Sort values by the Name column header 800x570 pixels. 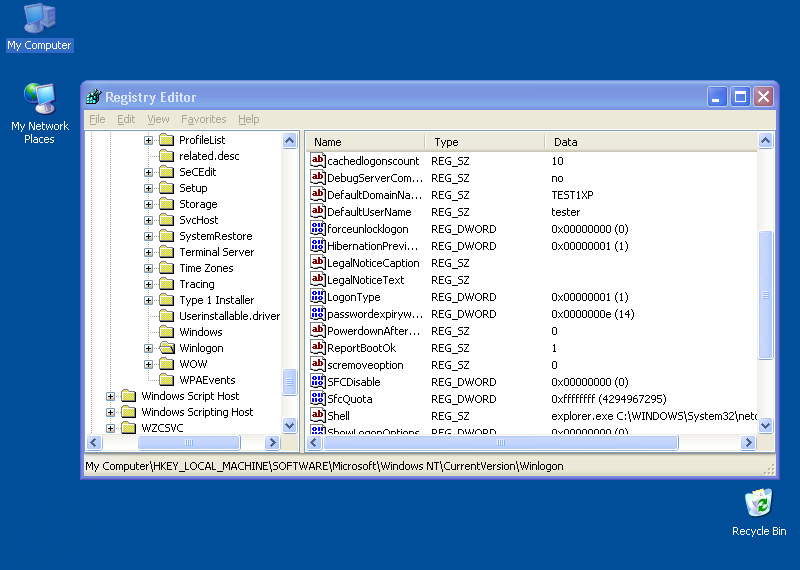[365, 142]
